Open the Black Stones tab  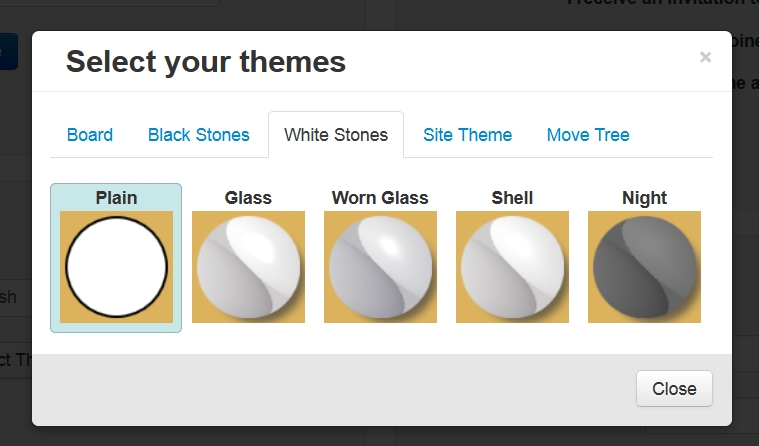199,135
